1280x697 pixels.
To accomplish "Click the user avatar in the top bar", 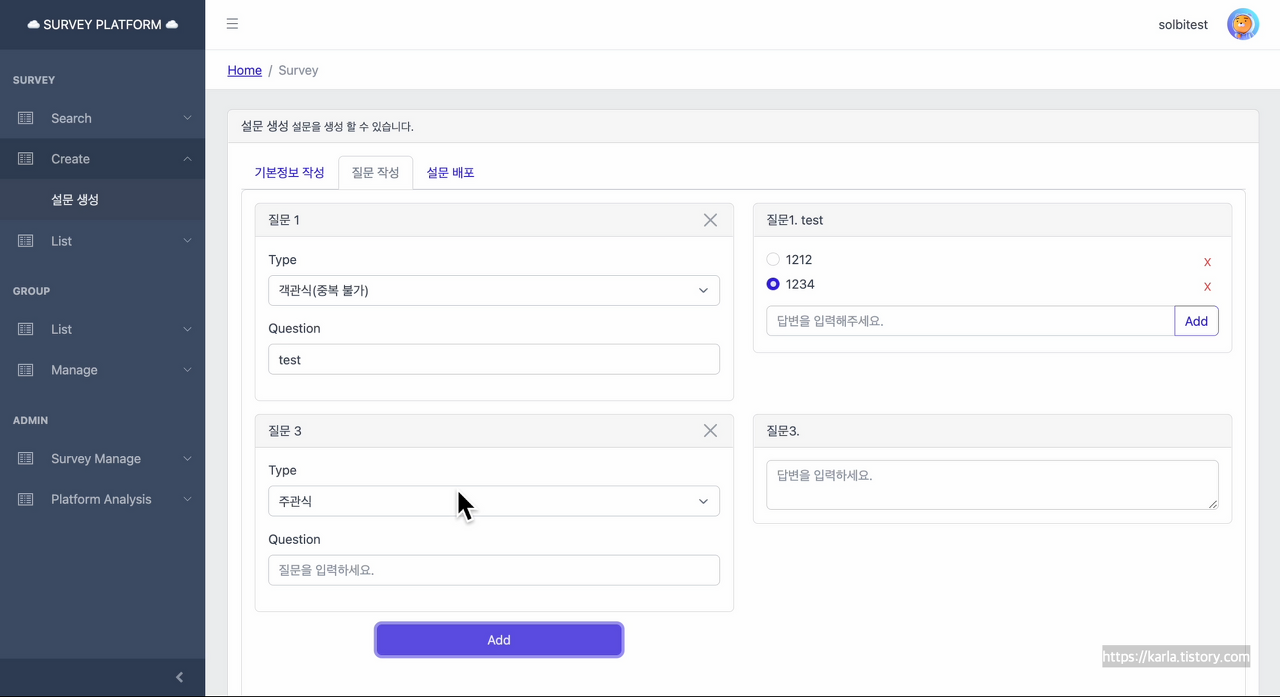I will [x=1242, y=24].
